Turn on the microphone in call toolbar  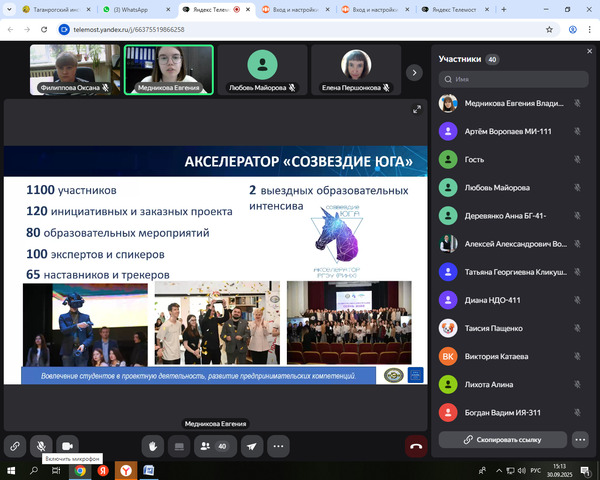coord(42,446)
